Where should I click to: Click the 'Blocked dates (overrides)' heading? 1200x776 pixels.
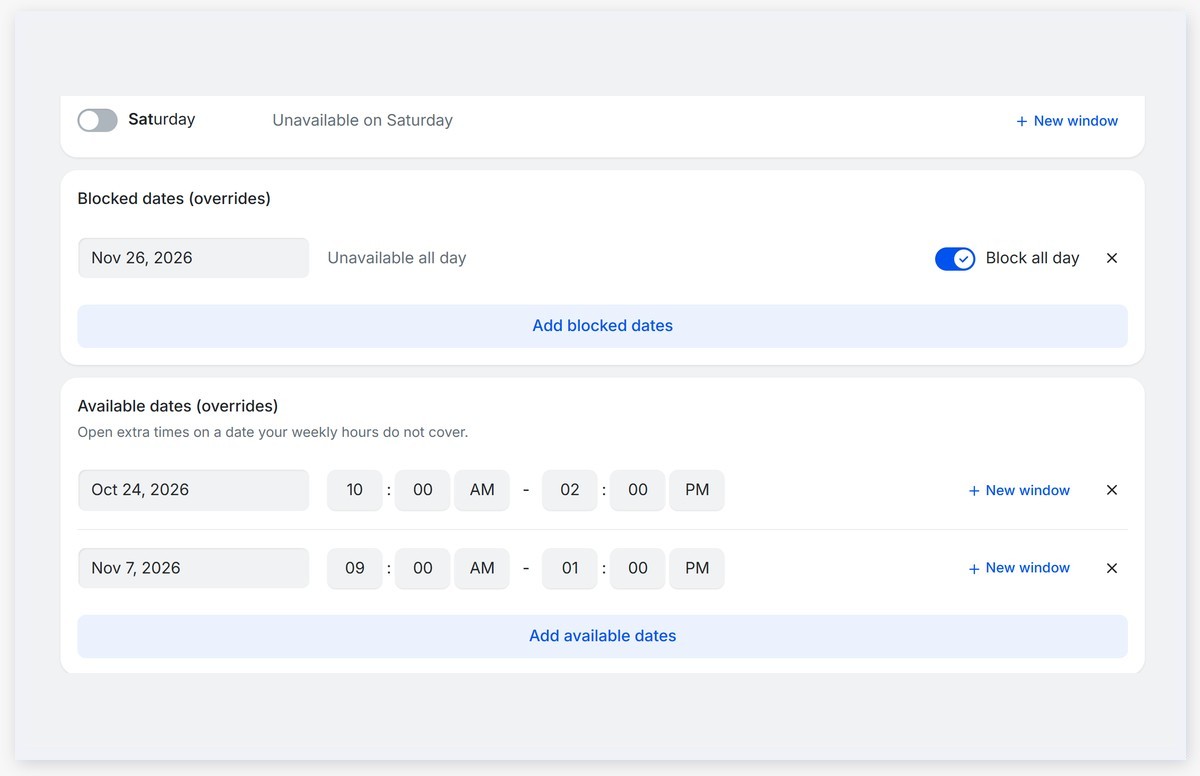coord(174,199)
